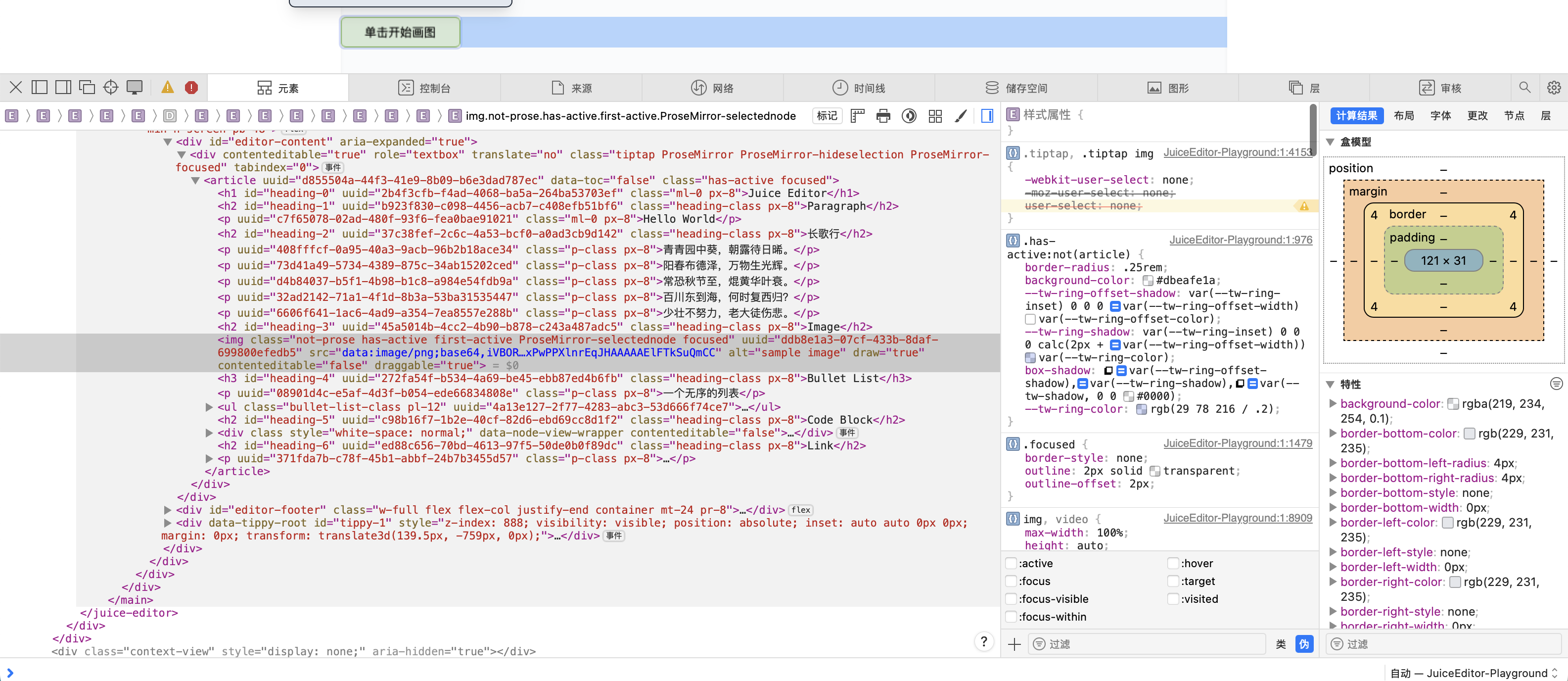Collapse the editor-content div node
This screenshot has width=1568, height=681.
click(167, 142)
